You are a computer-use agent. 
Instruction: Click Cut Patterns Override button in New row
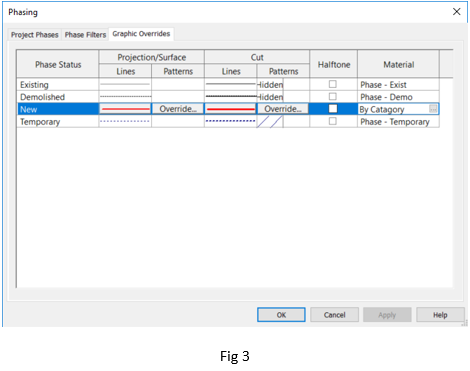coord(283,109)
